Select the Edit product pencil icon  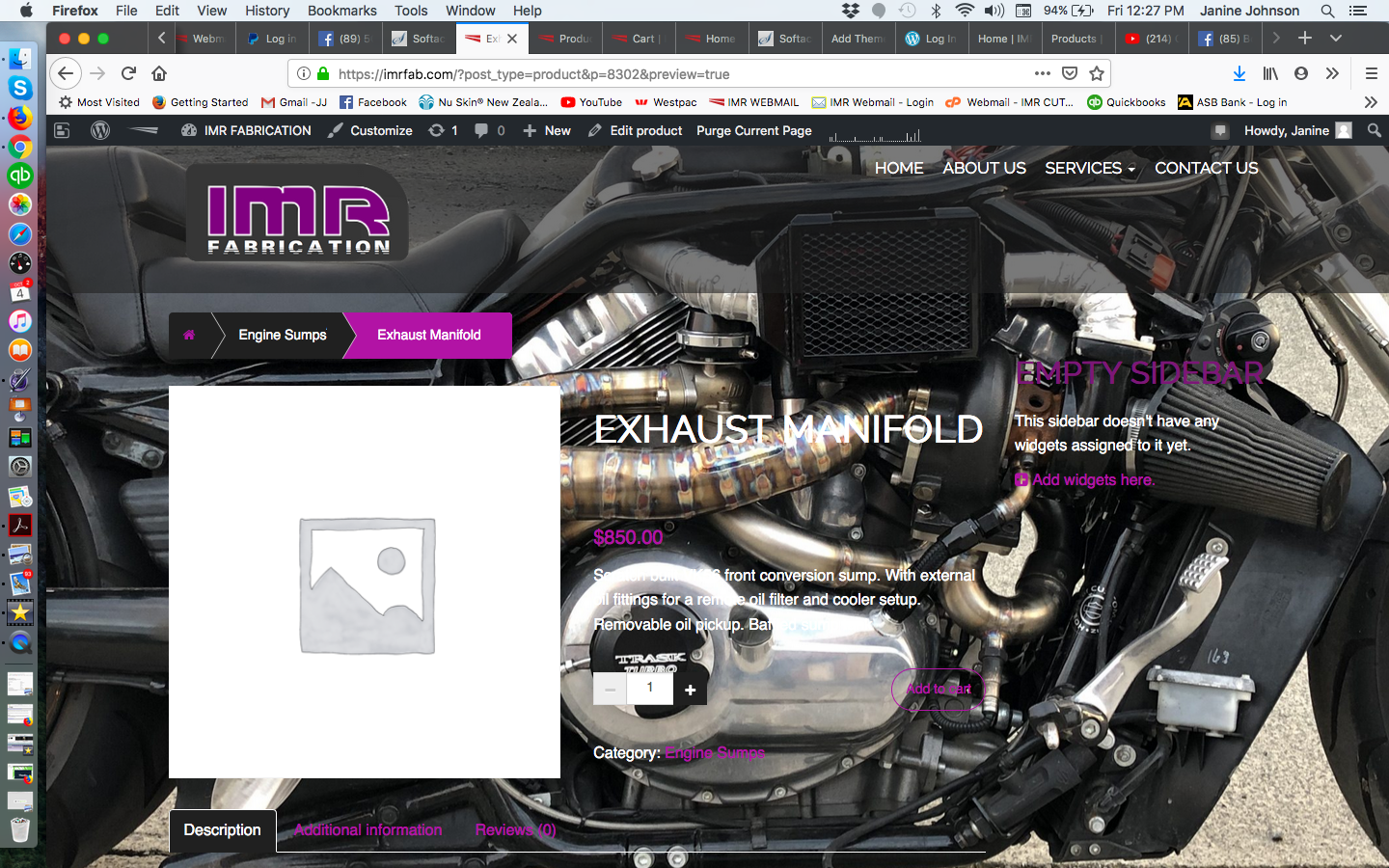tap(595, 130)
